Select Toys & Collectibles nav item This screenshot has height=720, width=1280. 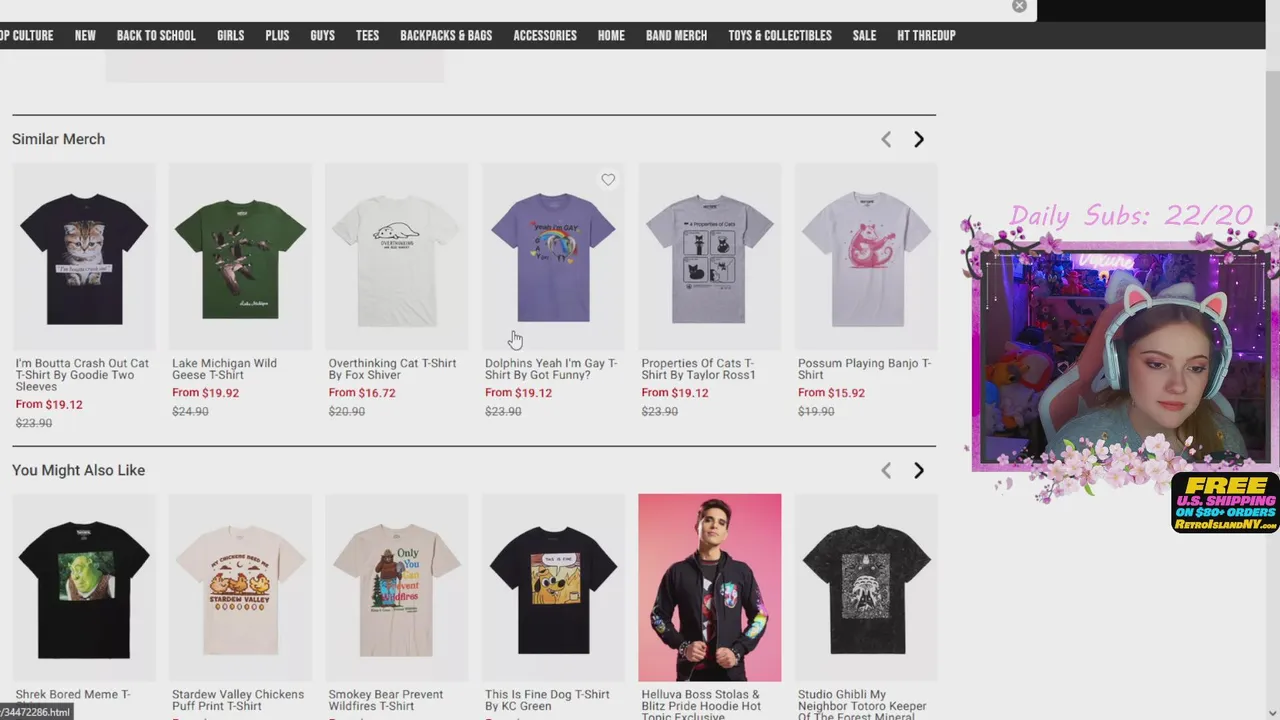[780, 35]
